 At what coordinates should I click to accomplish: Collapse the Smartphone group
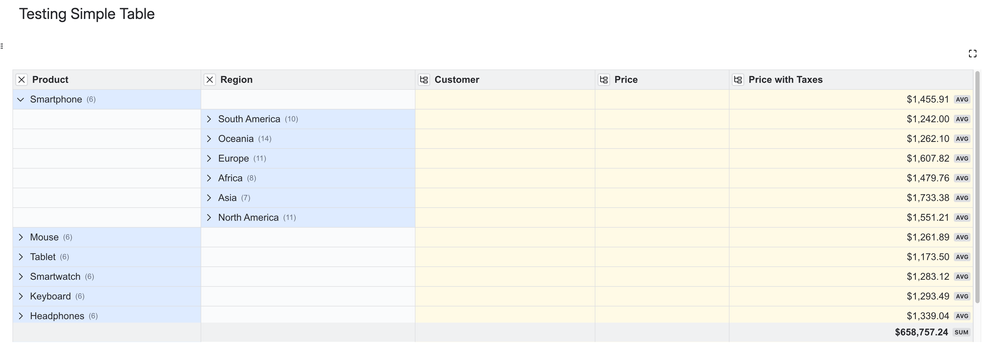[21, 99]
